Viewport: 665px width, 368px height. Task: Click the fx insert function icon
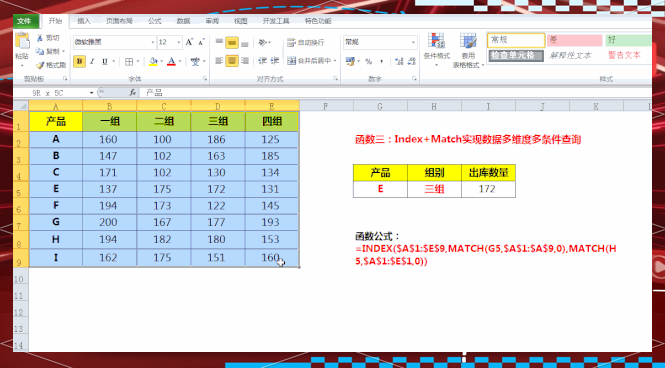click(x=133, y=92)
